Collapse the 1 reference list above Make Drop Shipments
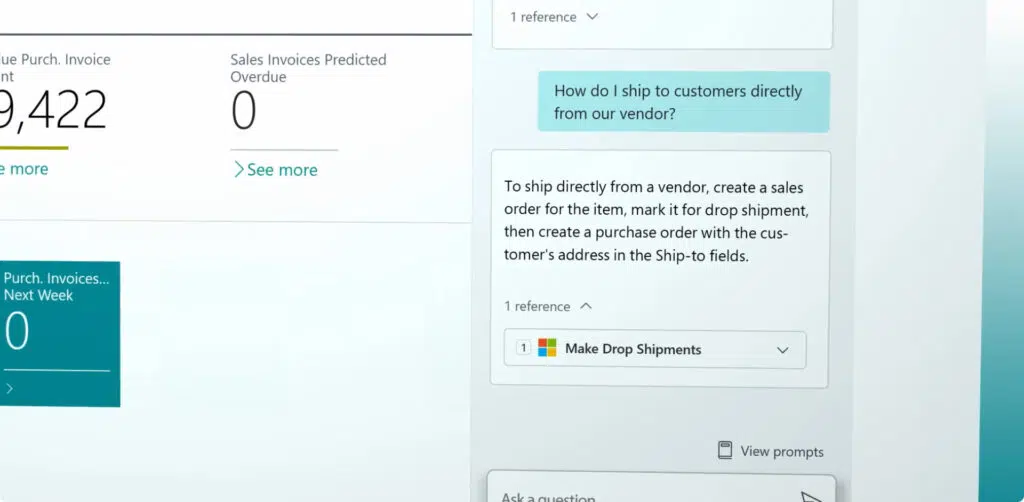Image resolution: width=1024 pixels, height=502 pixels. [x=586, y=306]
